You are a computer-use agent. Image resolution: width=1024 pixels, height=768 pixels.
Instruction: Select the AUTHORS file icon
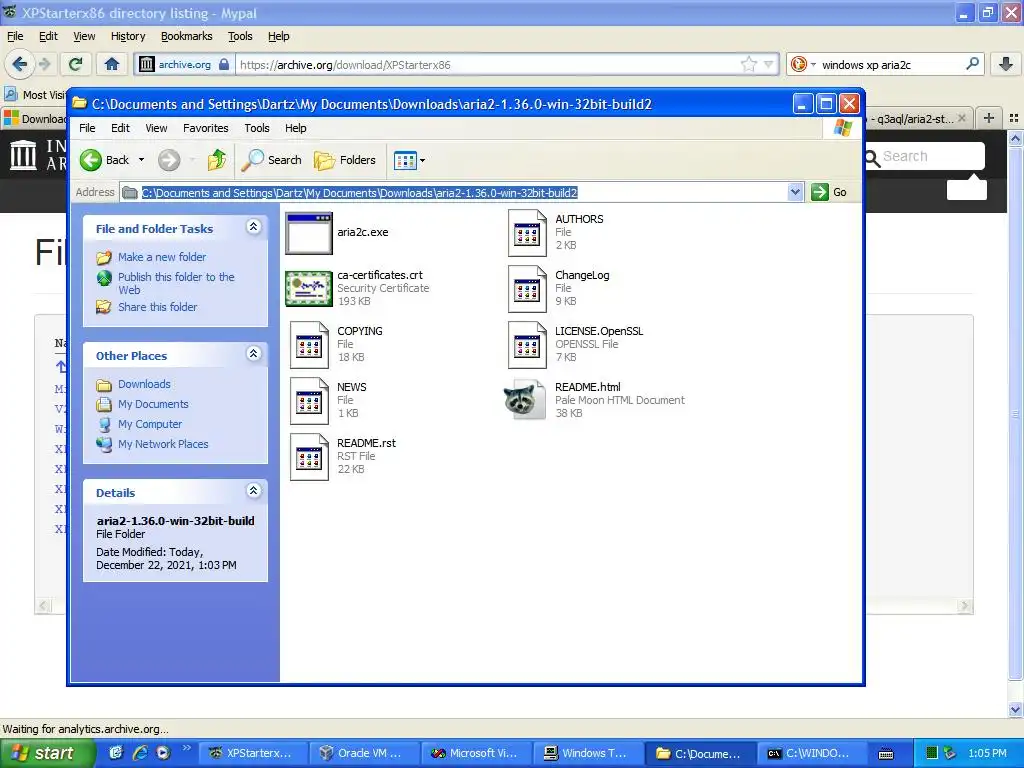(x=527, y=232)
